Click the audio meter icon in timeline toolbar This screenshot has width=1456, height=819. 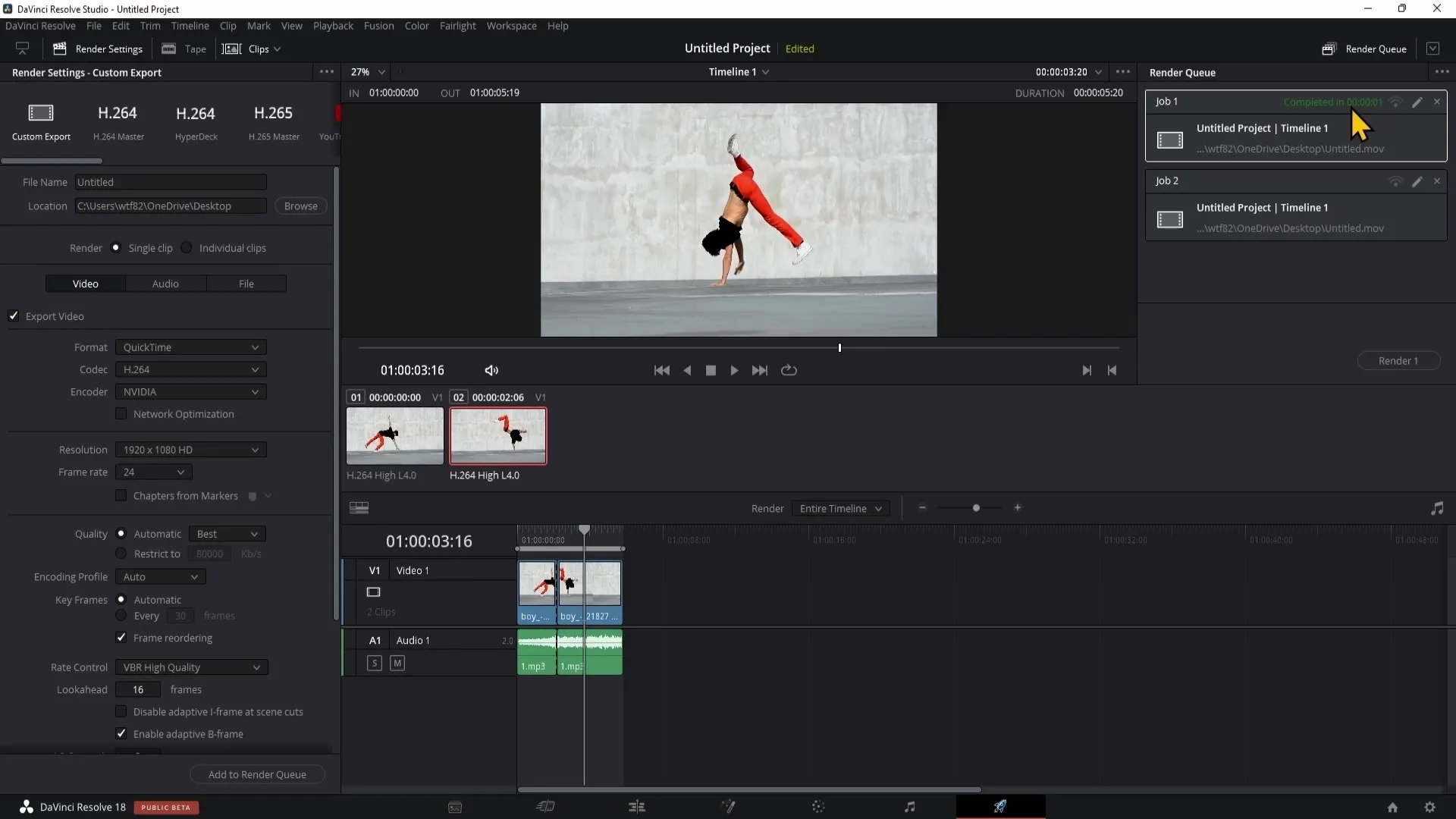pyautogui.click(x=1437, y=508)
